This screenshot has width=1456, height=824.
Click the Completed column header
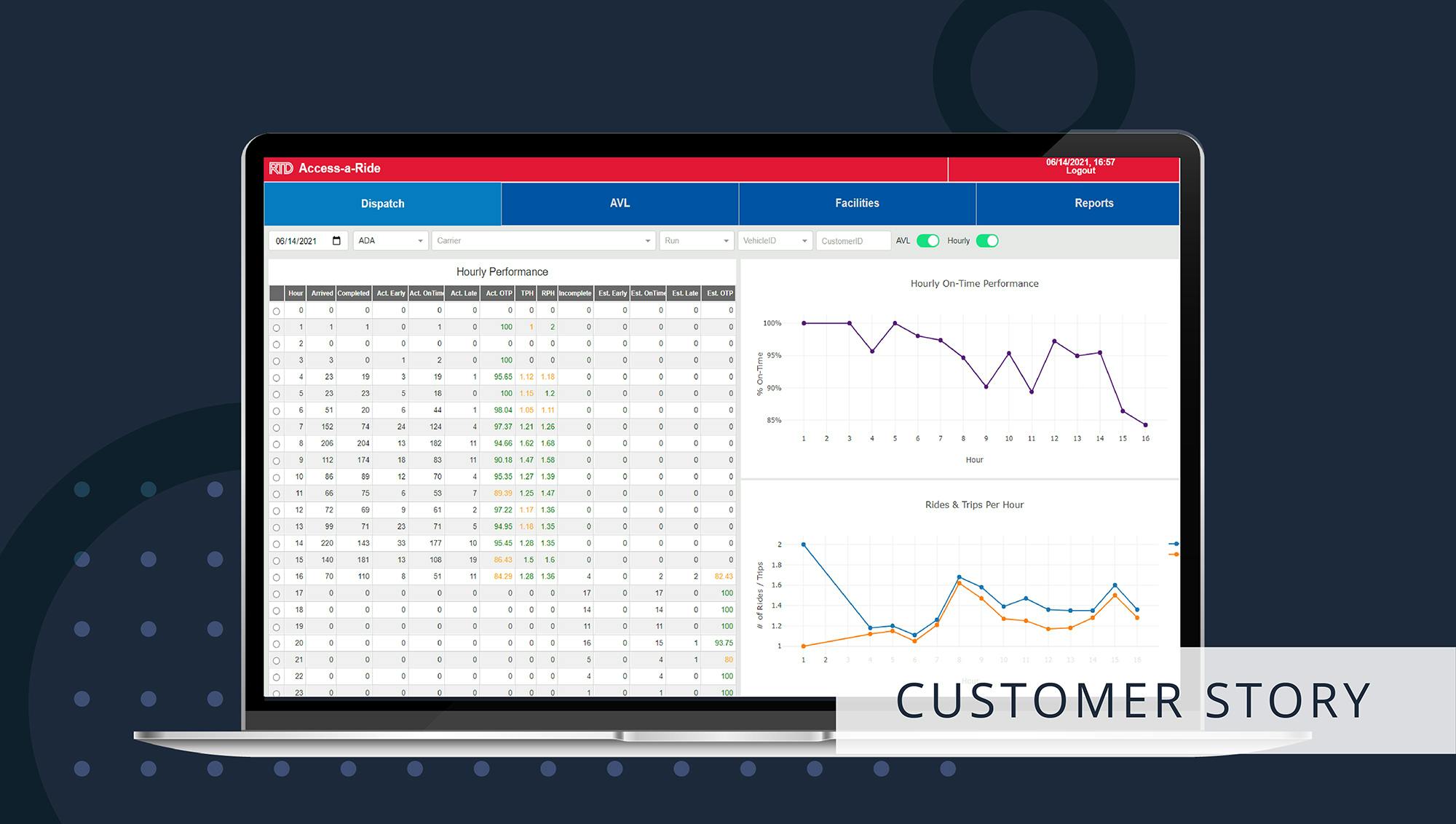point(353,293)
